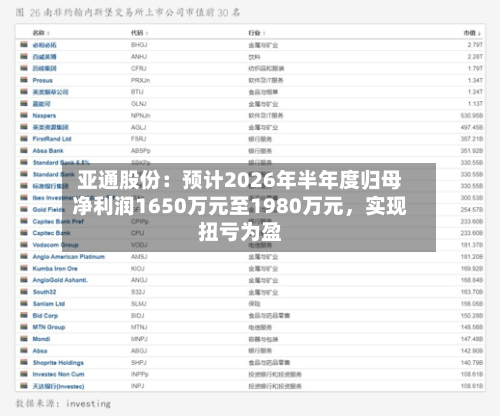Click the flag icon beside Kumba Iron Ore
Screen dimensions: 500x416
(24, 268)
